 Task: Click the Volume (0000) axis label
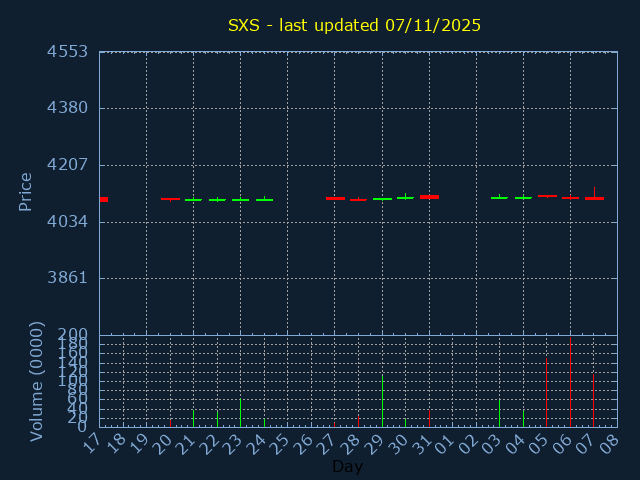(37, 381)
